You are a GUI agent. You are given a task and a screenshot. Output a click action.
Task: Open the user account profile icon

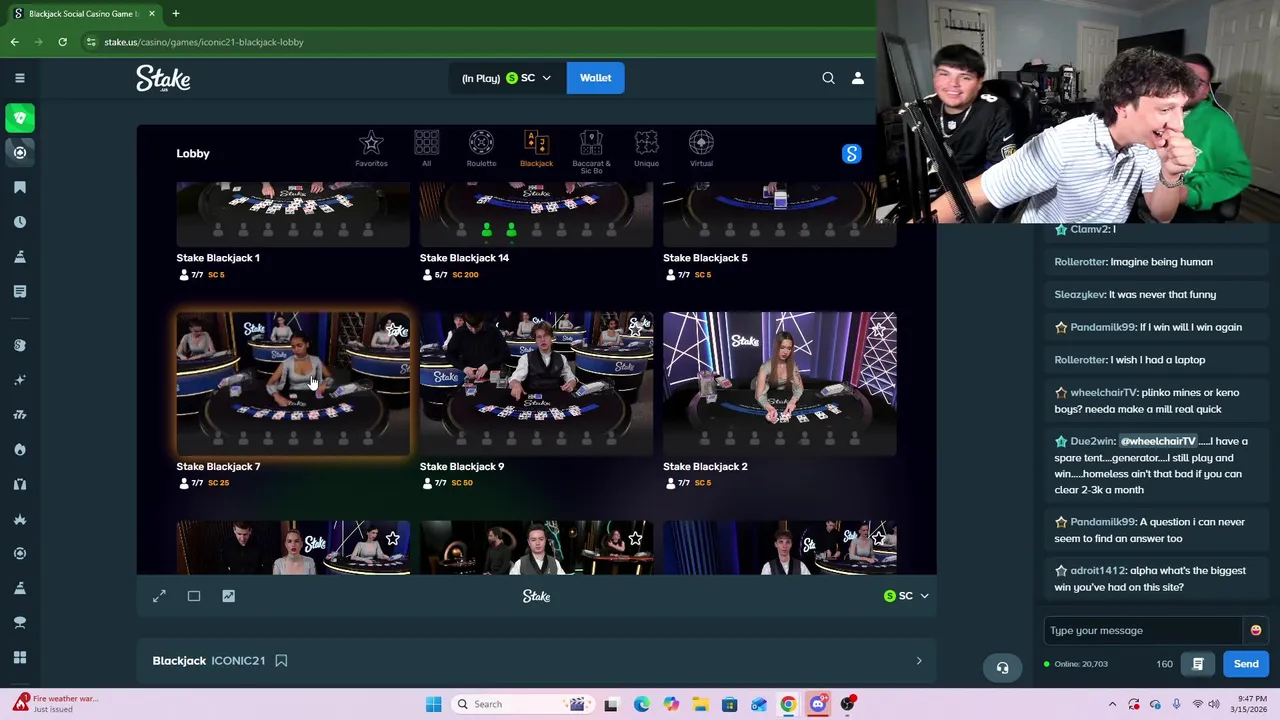(x=857, y=78)
